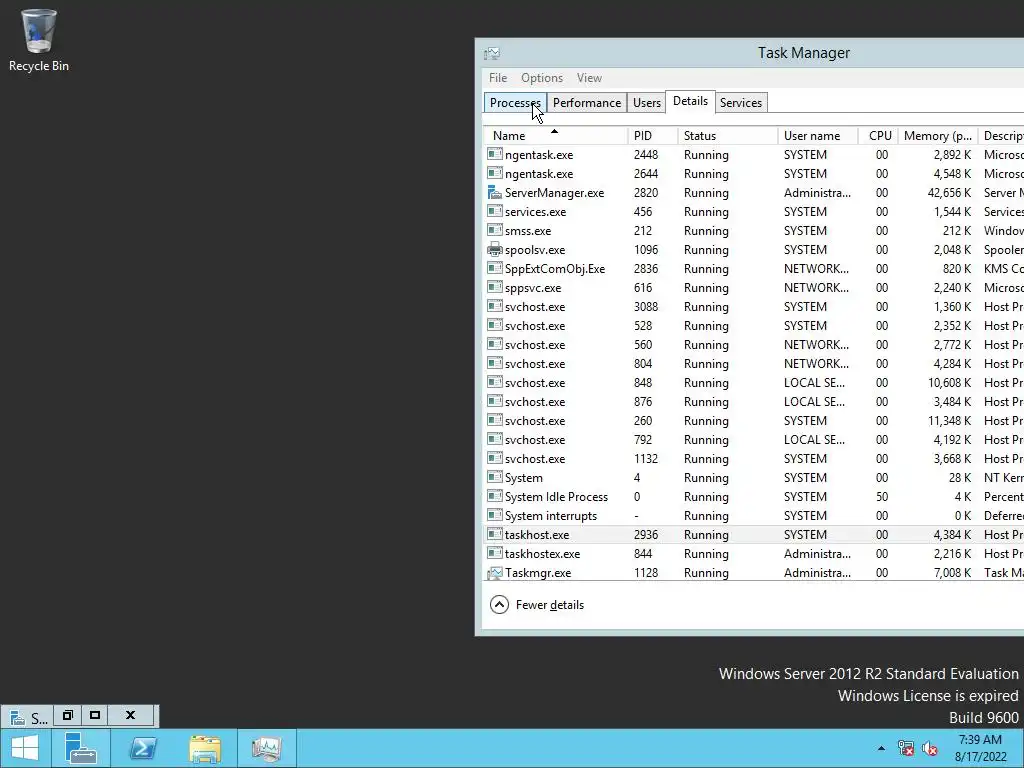Select the svchost.exe row with PID 804

click(x=754, y=363)
